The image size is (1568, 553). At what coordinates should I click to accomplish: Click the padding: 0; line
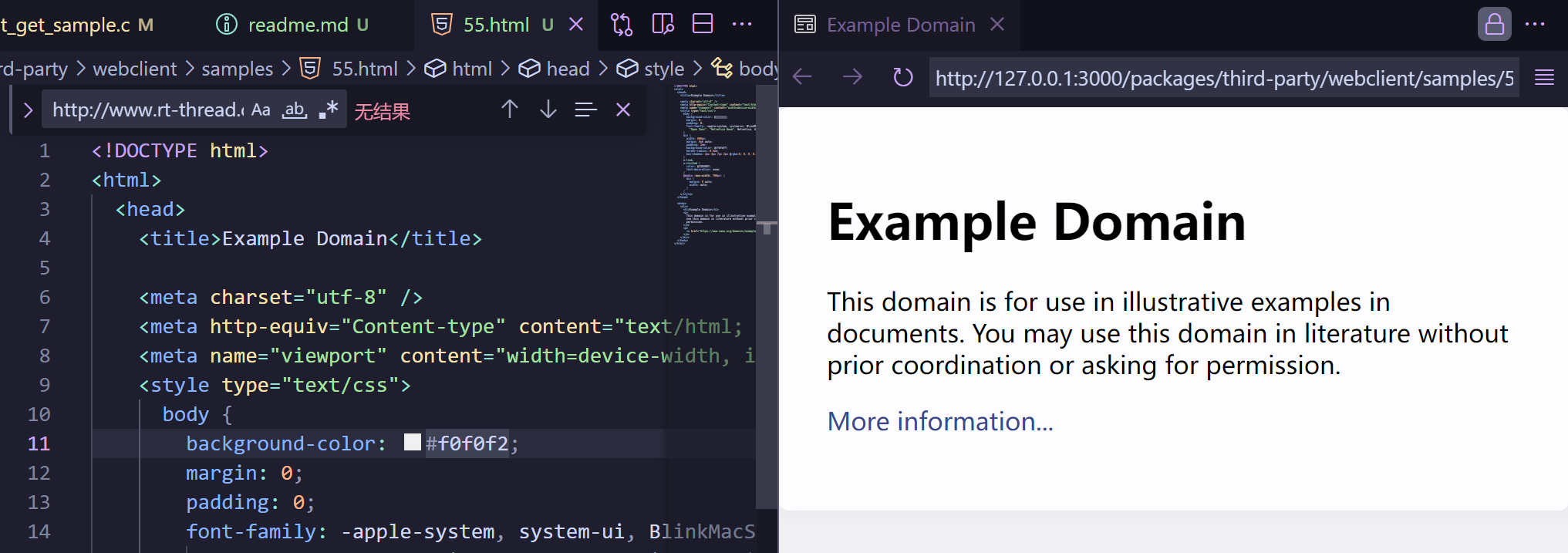(251, 502)
